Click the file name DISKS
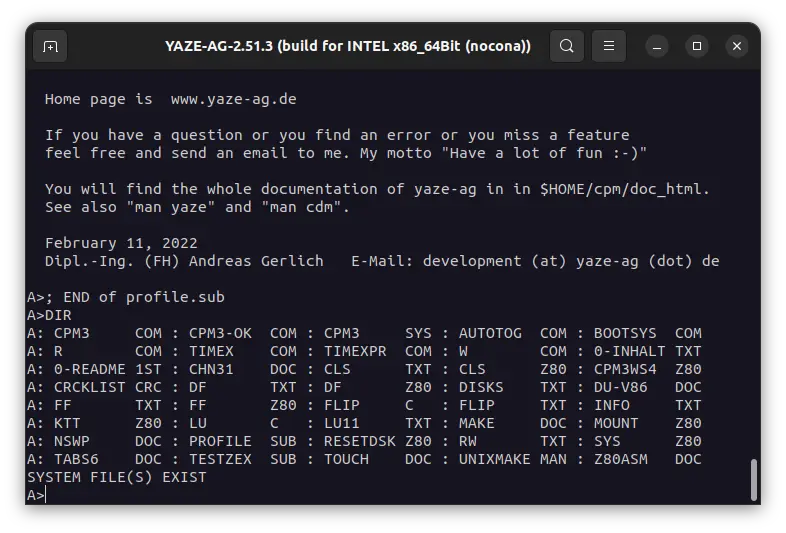Image resolution: width=786 pixels, height=533 pixels. point(481,388)
